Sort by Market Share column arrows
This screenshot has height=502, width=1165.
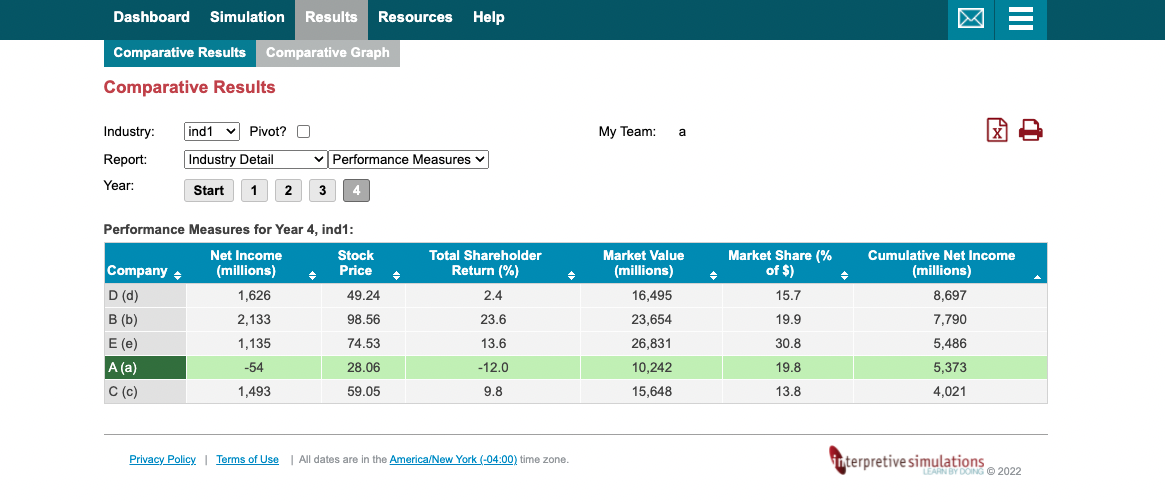click(x=844, y=276)
